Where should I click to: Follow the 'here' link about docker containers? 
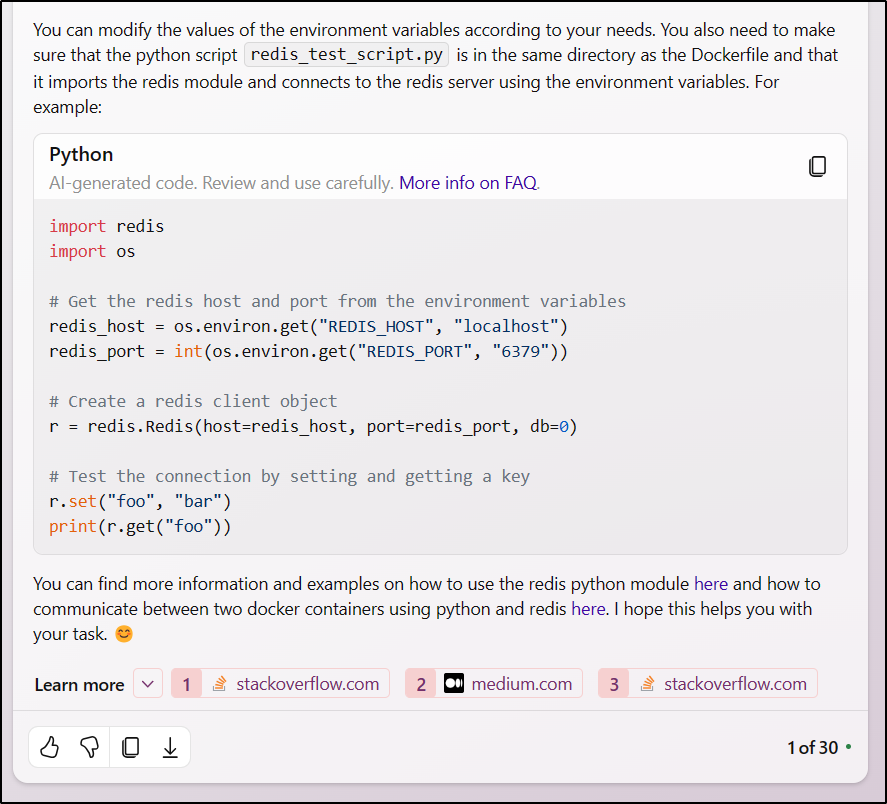pyautogui.click(x=588, y=609)
